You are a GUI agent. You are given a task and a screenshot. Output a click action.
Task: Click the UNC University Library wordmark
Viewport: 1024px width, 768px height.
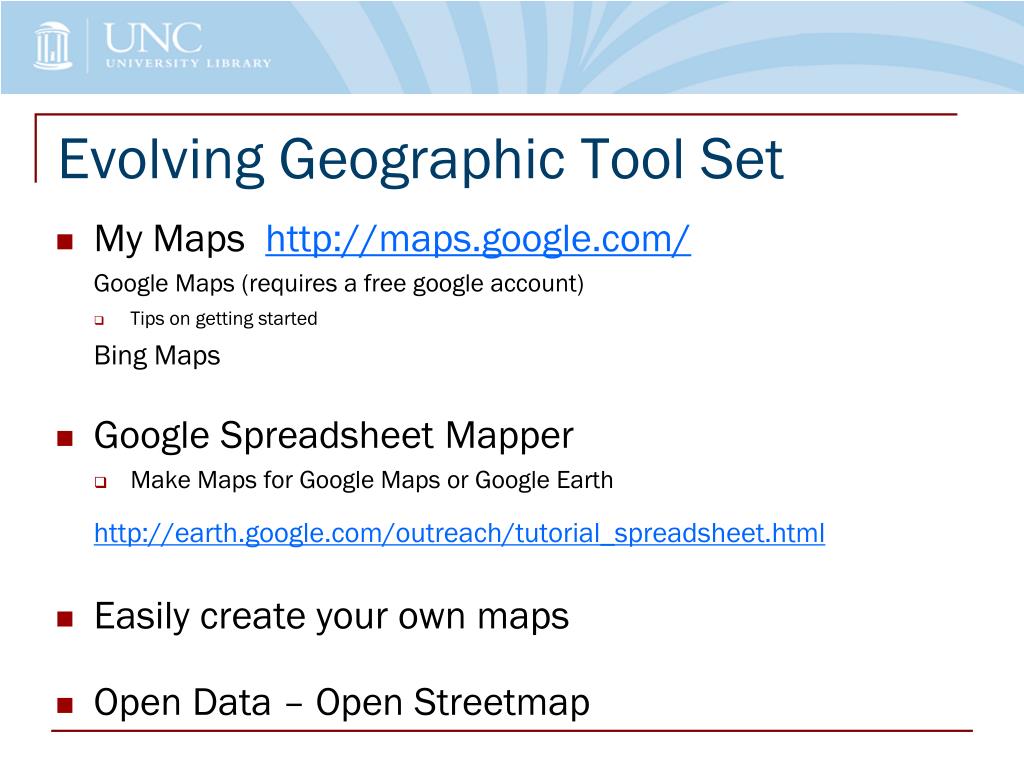pyautogui.click(x=187, y=45)
